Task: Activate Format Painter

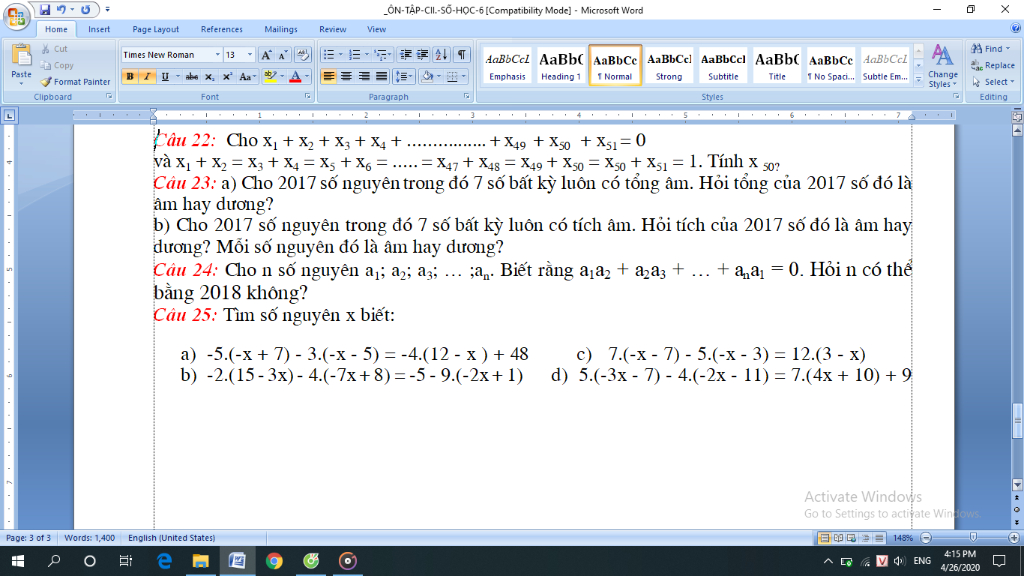Action: pos(75,82)
